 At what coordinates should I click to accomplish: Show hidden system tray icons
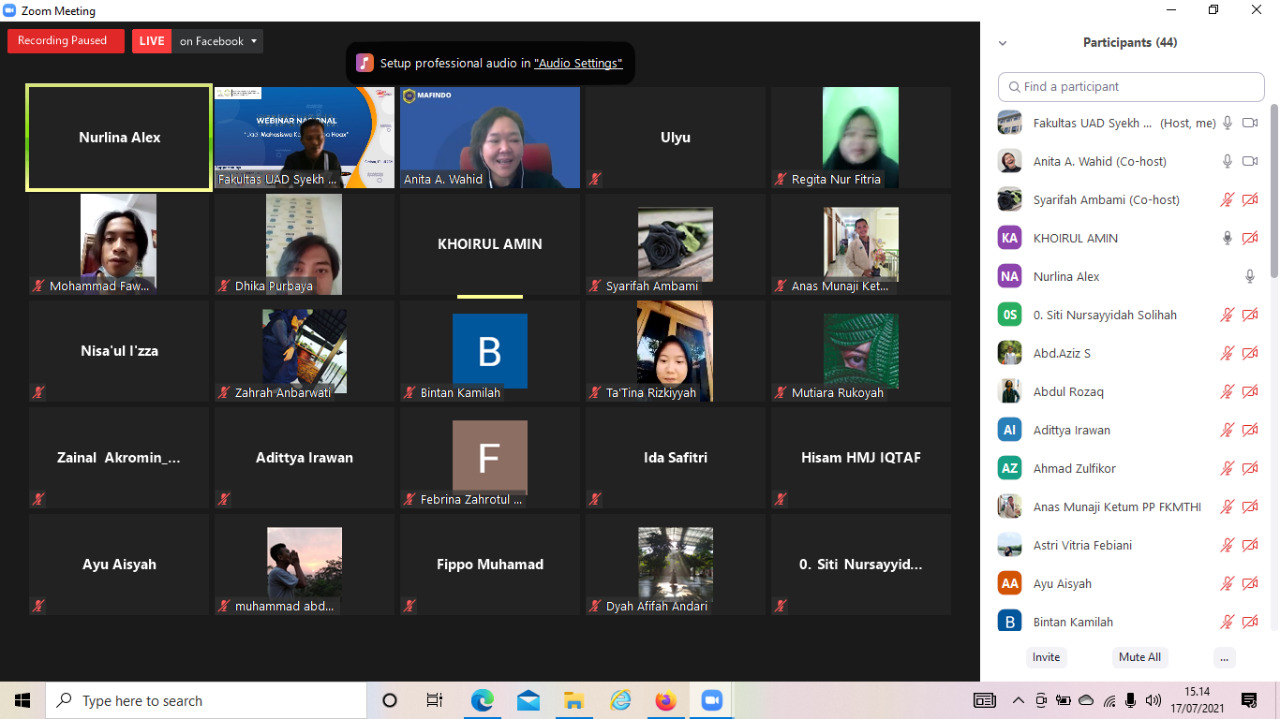[x=1018, y=700]
